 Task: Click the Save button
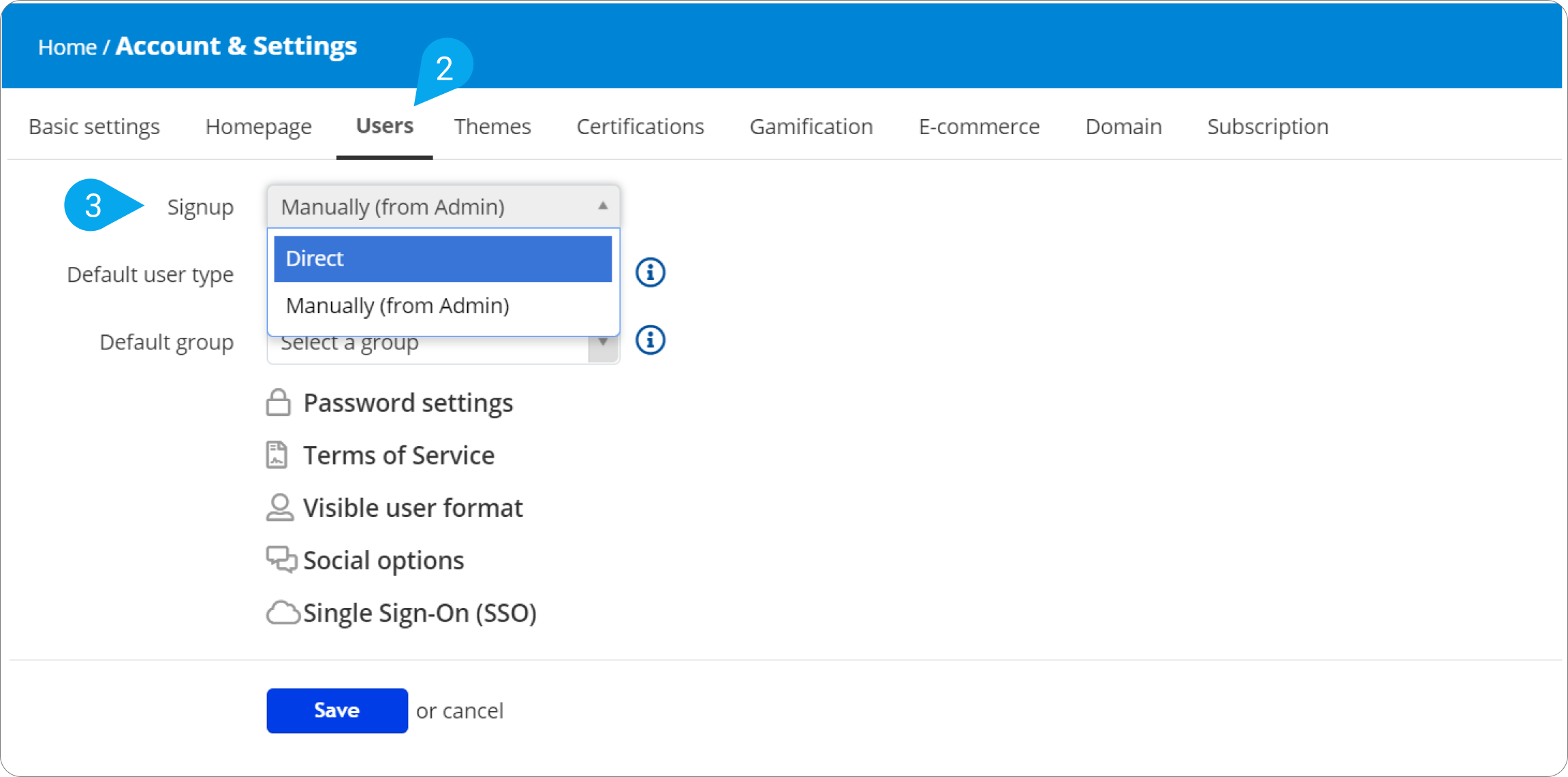[x=337, y=710]
